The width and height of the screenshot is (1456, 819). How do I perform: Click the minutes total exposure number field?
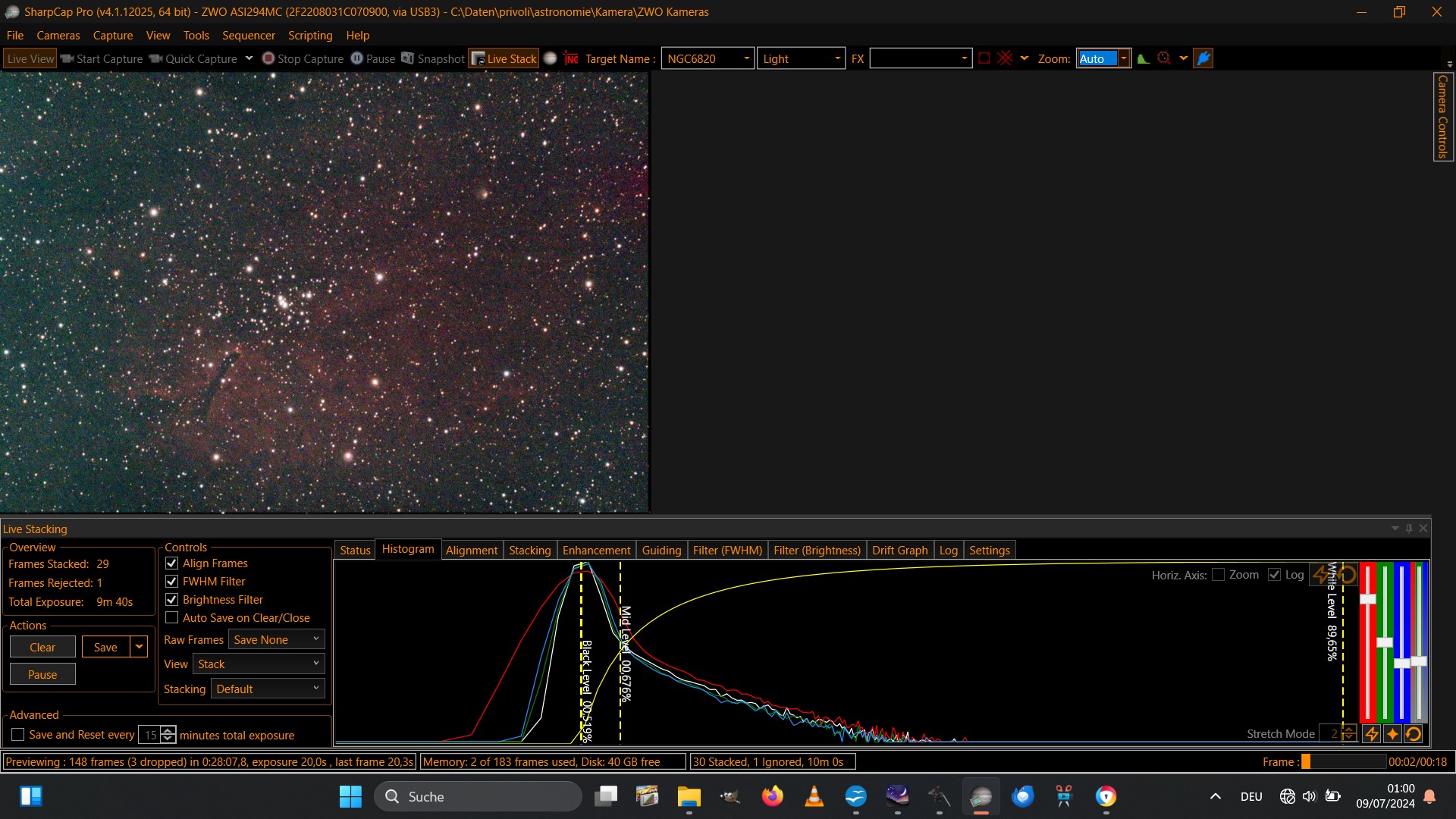[x=149, y=735]
